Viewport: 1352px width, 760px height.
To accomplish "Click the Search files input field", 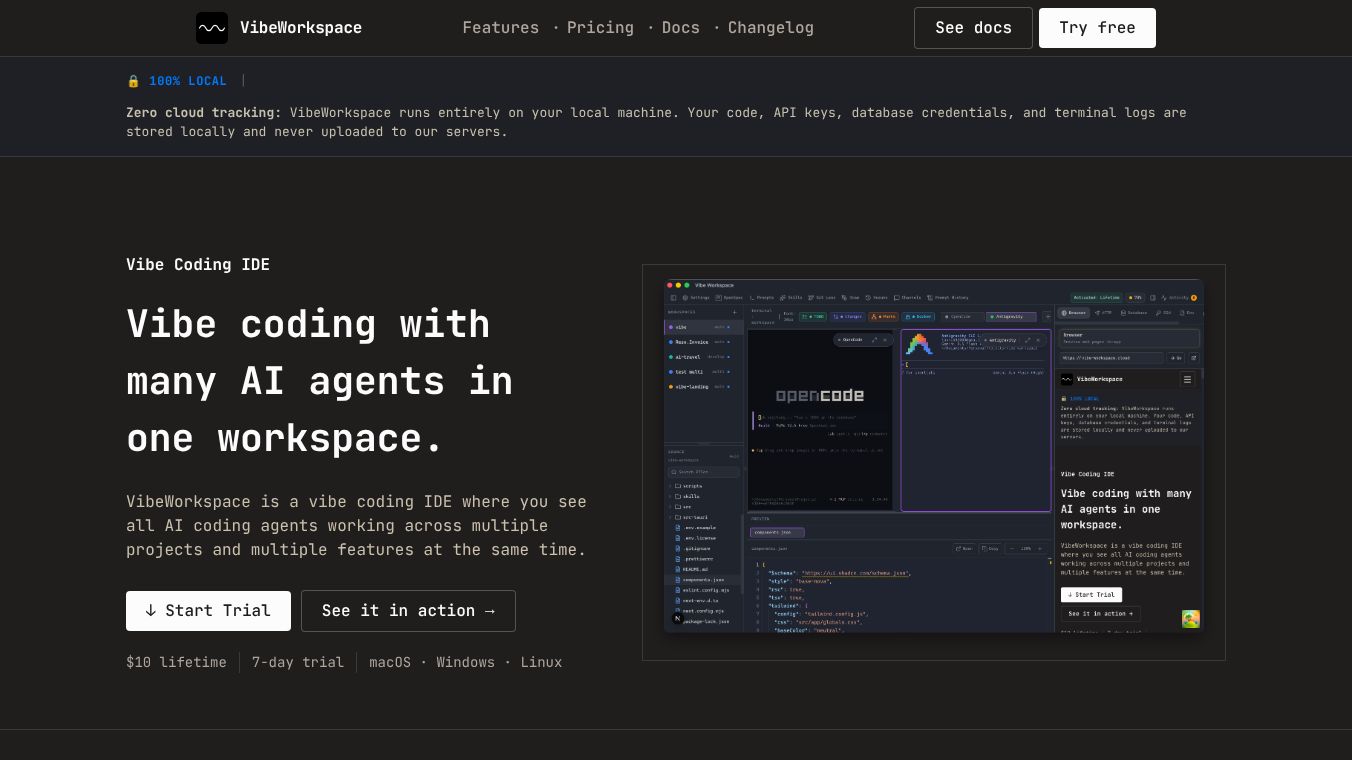I will click(x=704, y=472).
